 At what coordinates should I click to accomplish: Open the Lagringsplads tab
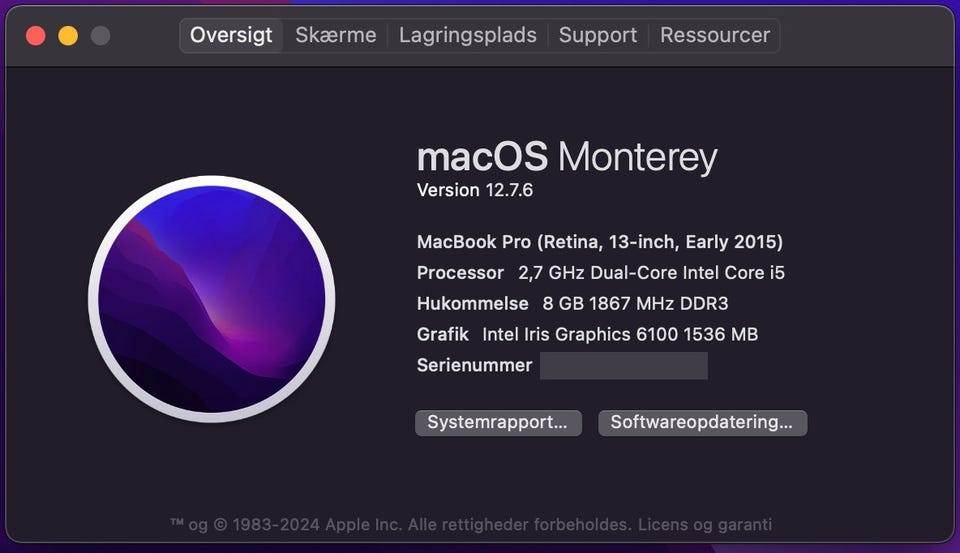(x=467, y=35)
